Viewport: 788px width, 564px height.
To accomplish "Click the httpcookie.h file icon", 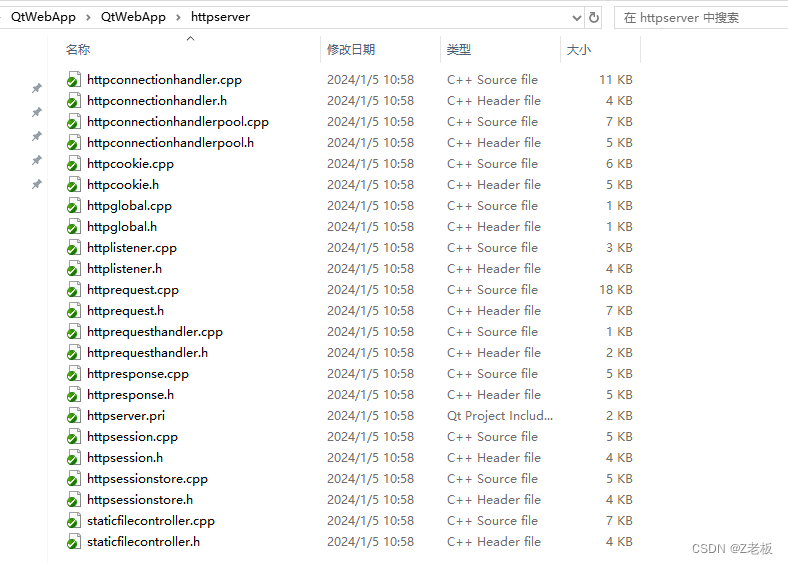I will pos(74,185).
